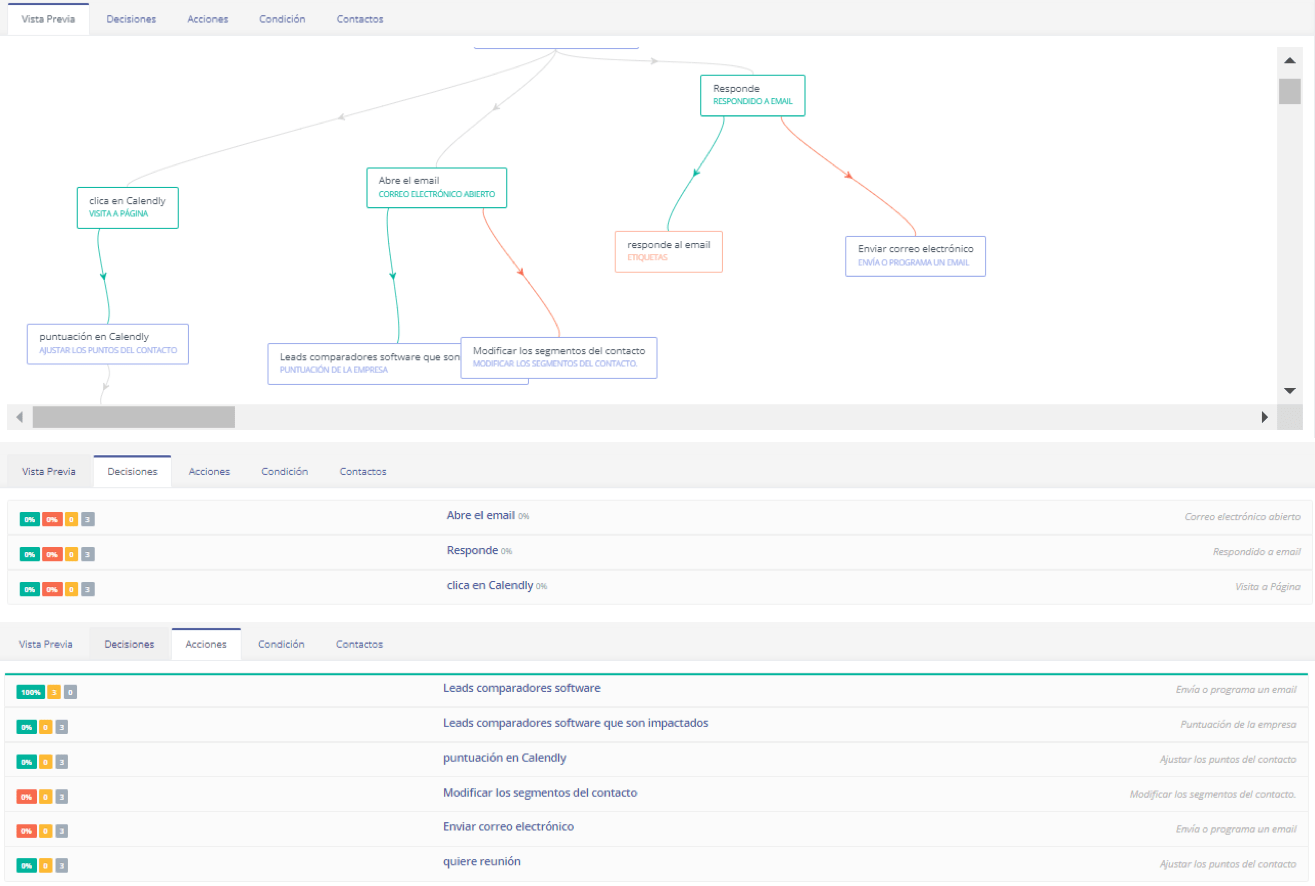Click the red 0% badge on Abre el email row
Screen dimensions: 1315x886
click(53, 519)
